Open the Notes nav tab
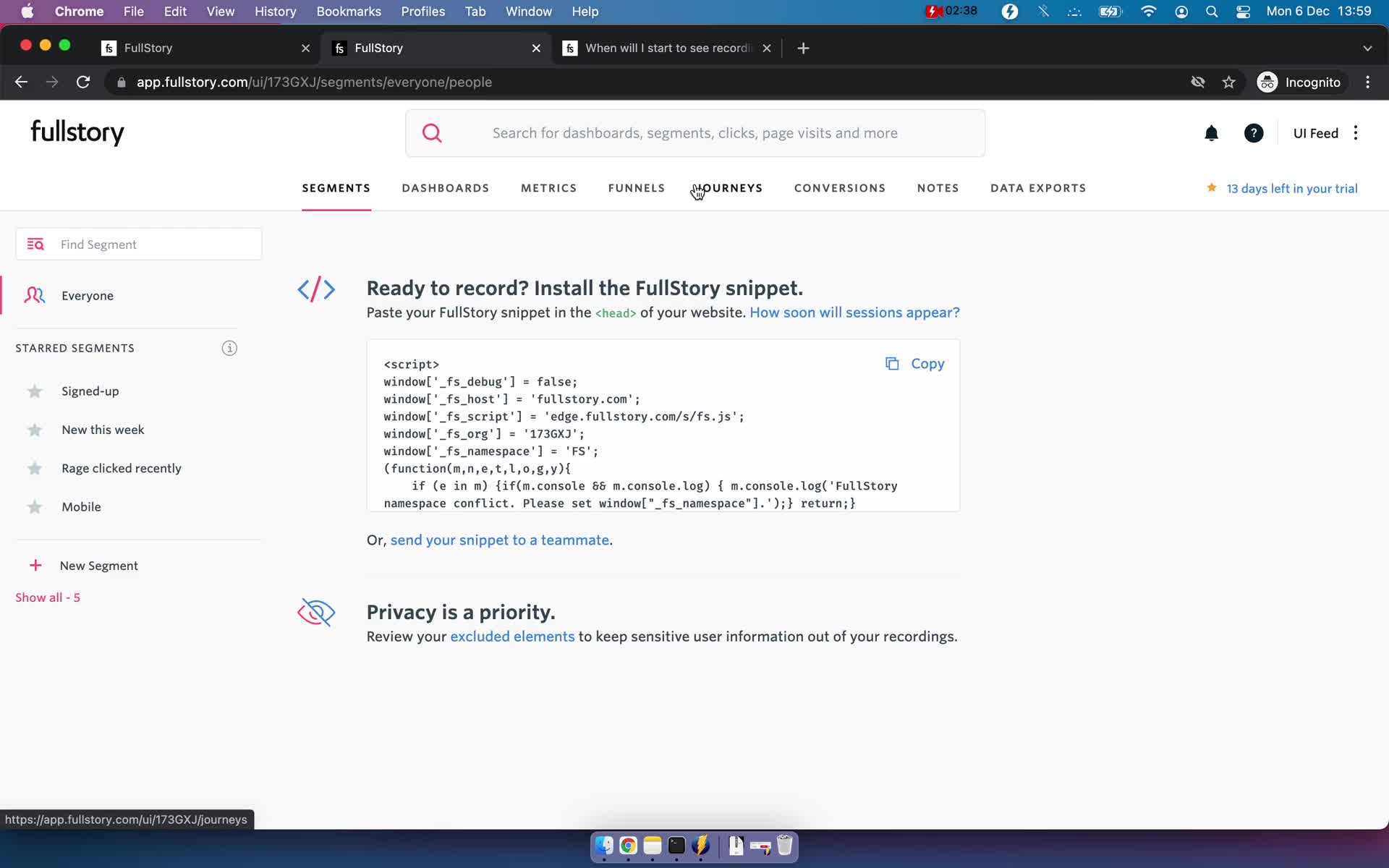 938,188
